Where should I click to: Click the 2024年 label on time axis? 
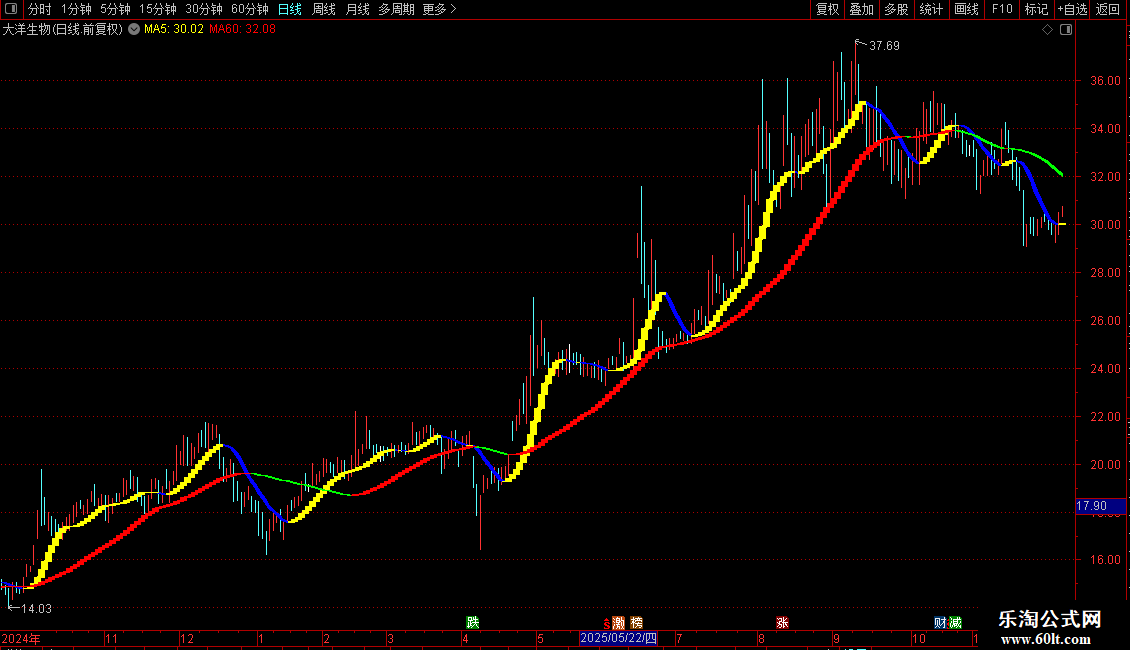click(x=21, y=638)
